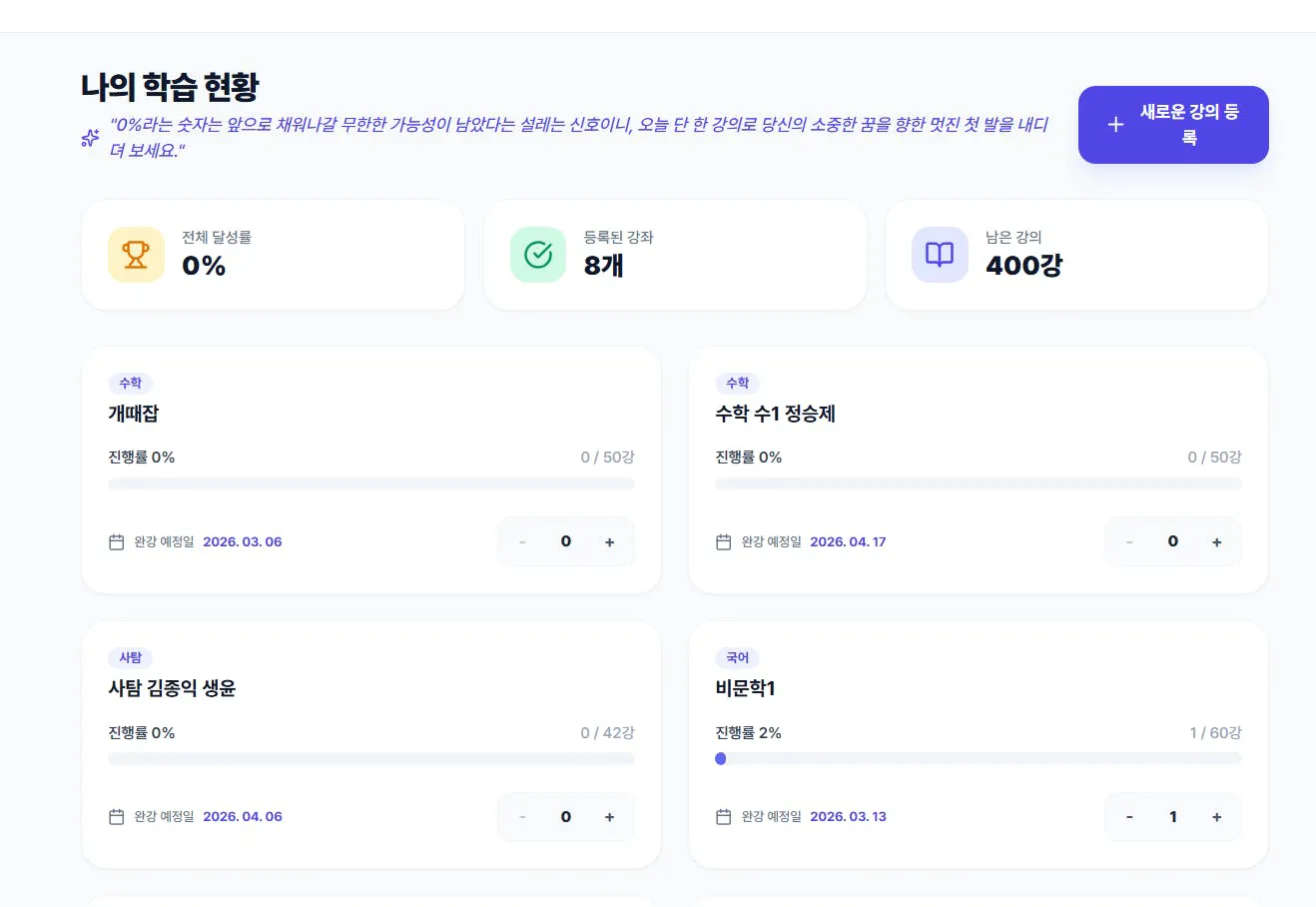Click the 완강 예정일 date 2026. 03. 13
The width and height of the screenshot is (1316, 907).
[848, 816]
